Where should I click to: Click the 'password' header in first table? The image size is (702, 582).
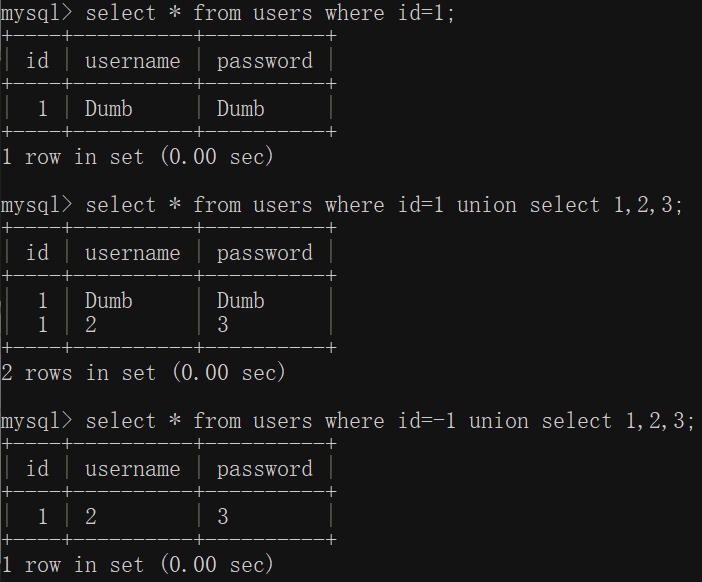[265, 62]
